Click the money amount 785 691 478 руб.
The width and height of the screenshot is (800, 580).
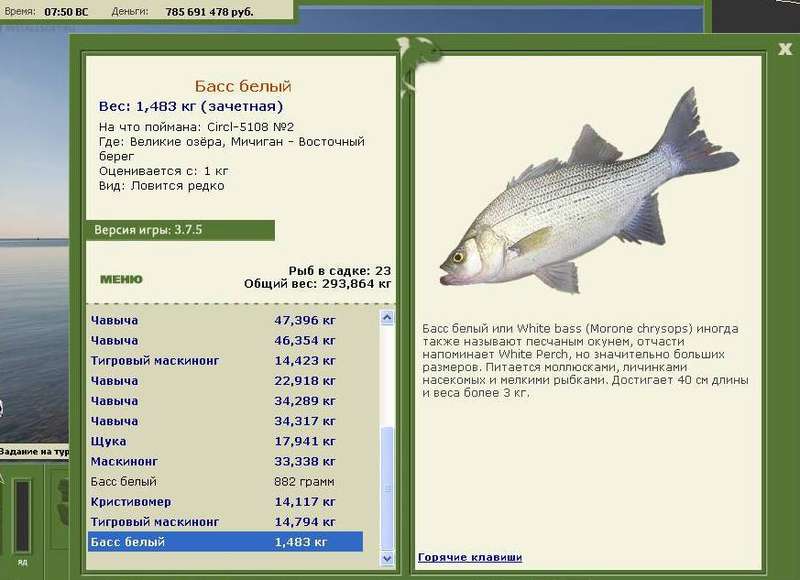click(209, 11)
